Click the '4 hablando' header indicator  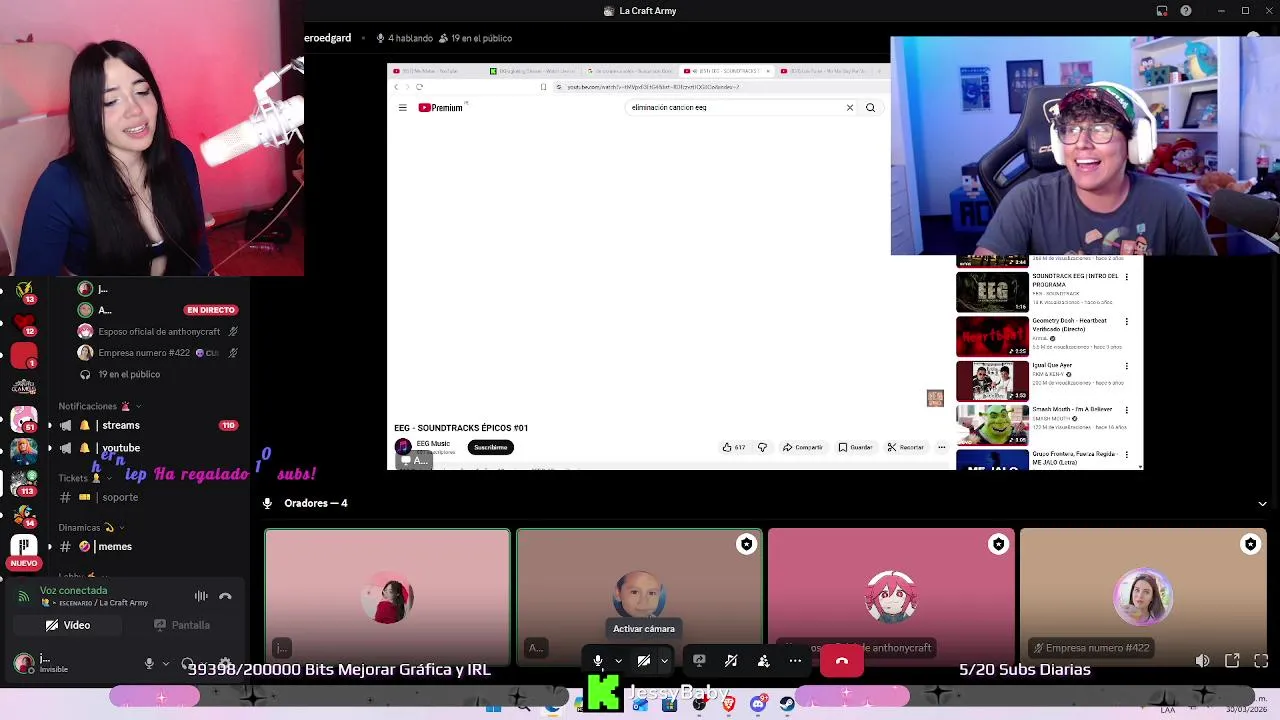[x=404, y=38]
